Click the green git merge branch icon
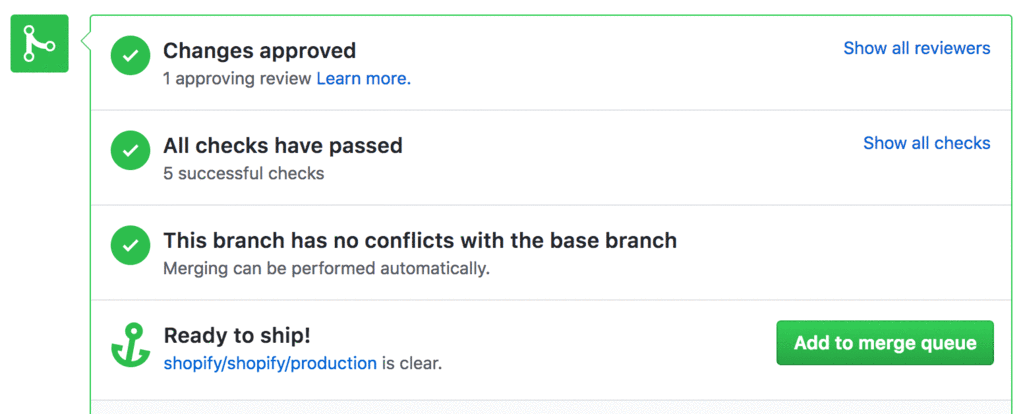Screen dimensions: 1023x414 (x=39, y=43)
